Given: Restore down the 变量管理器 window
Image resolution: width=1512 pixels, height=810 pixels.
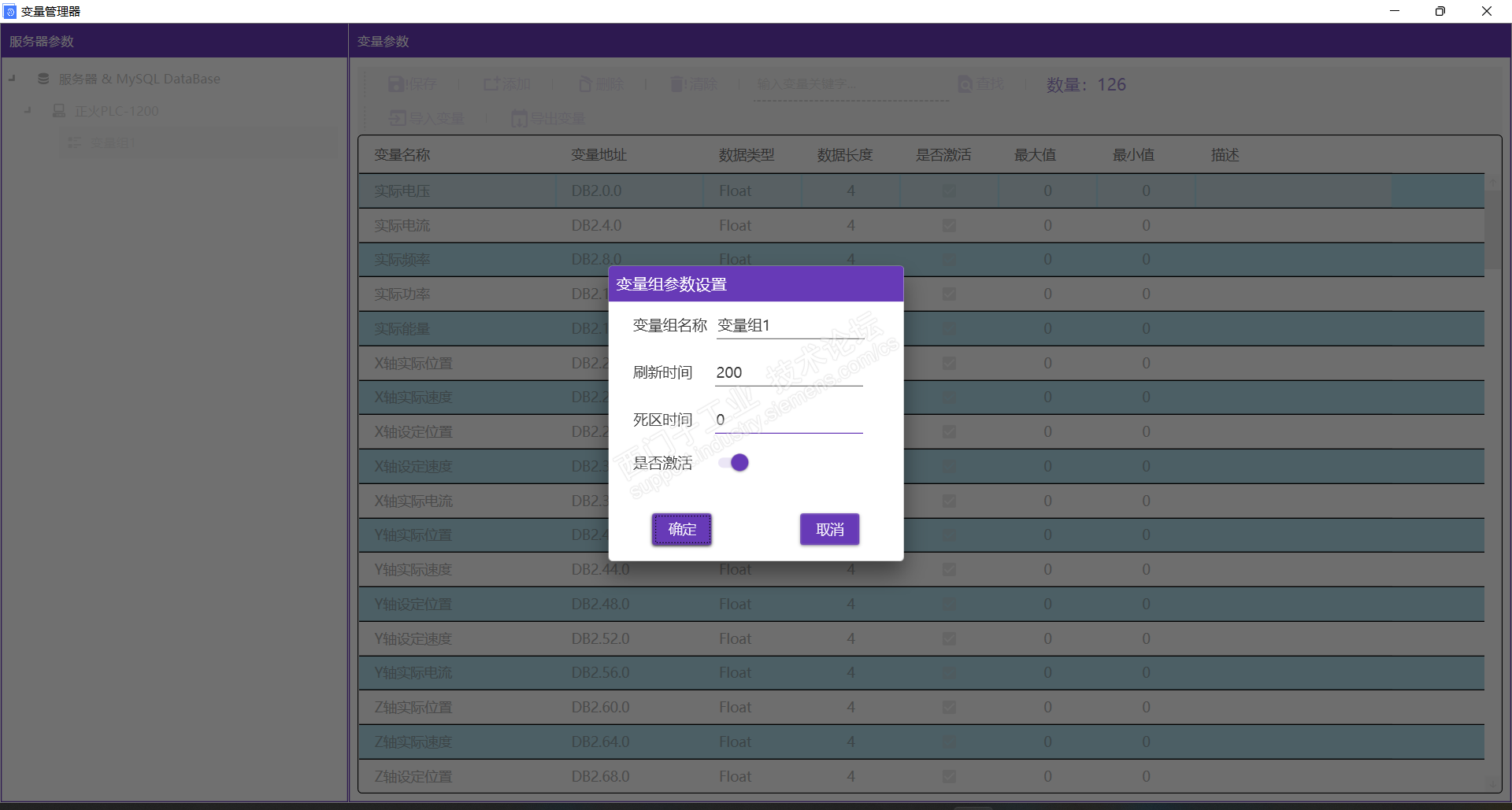Looking at the screenshot, I should coord(1440,11).
